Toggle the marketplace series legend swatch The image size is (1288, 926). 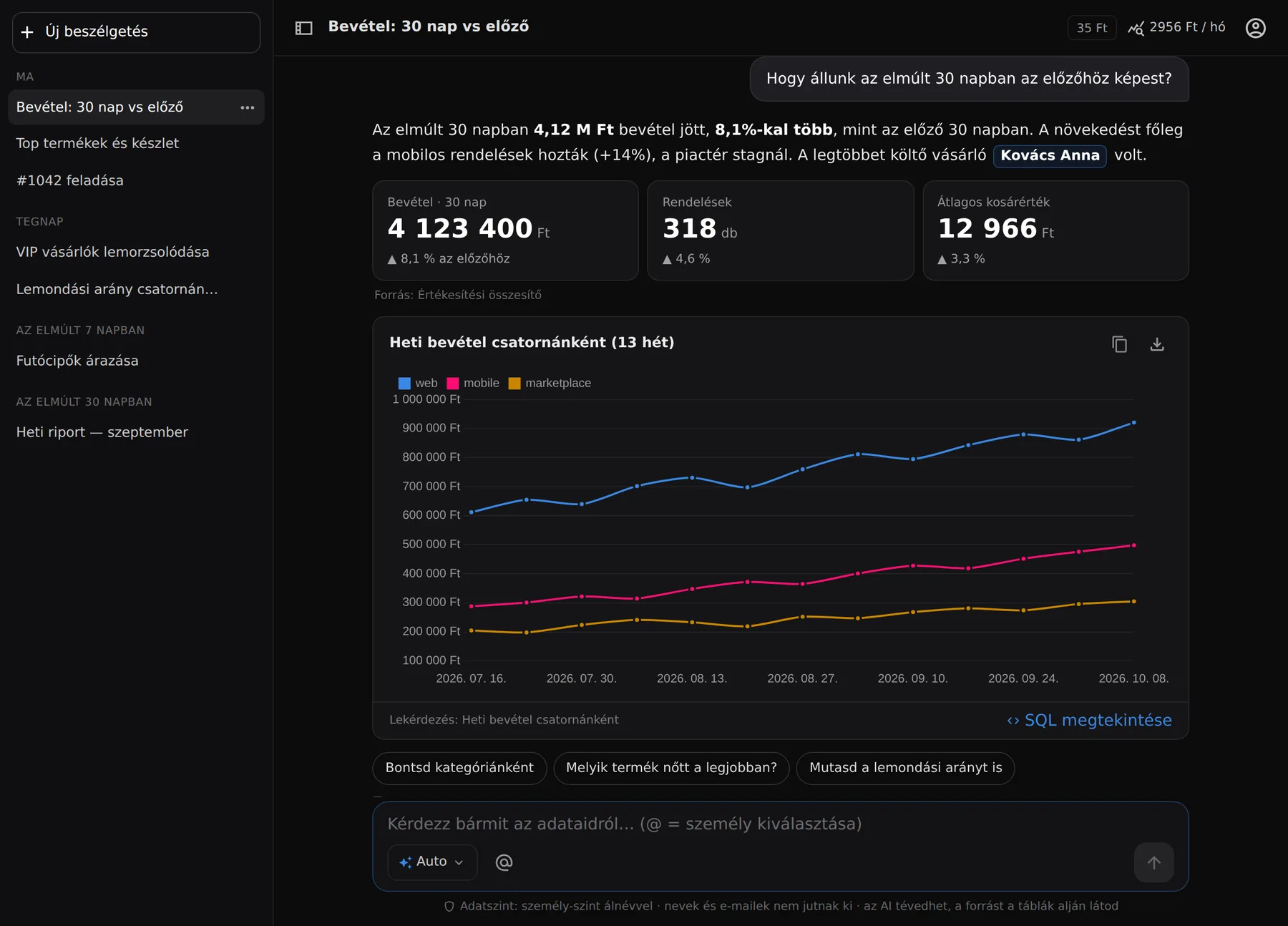(x=514, y=383)
